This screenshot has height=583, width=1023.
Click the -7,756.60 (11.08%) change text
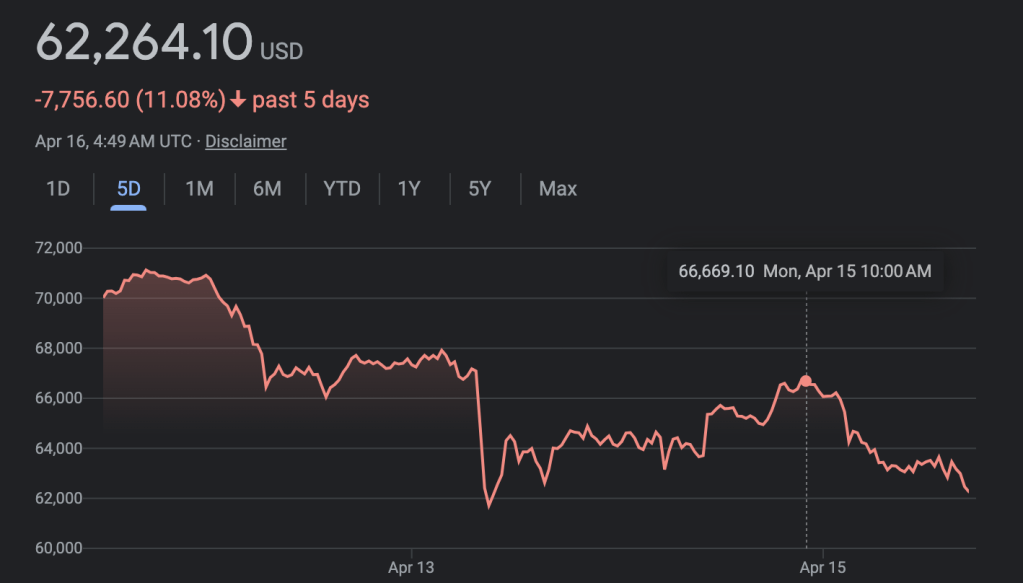pyautogui.click(x=130, y=100)
